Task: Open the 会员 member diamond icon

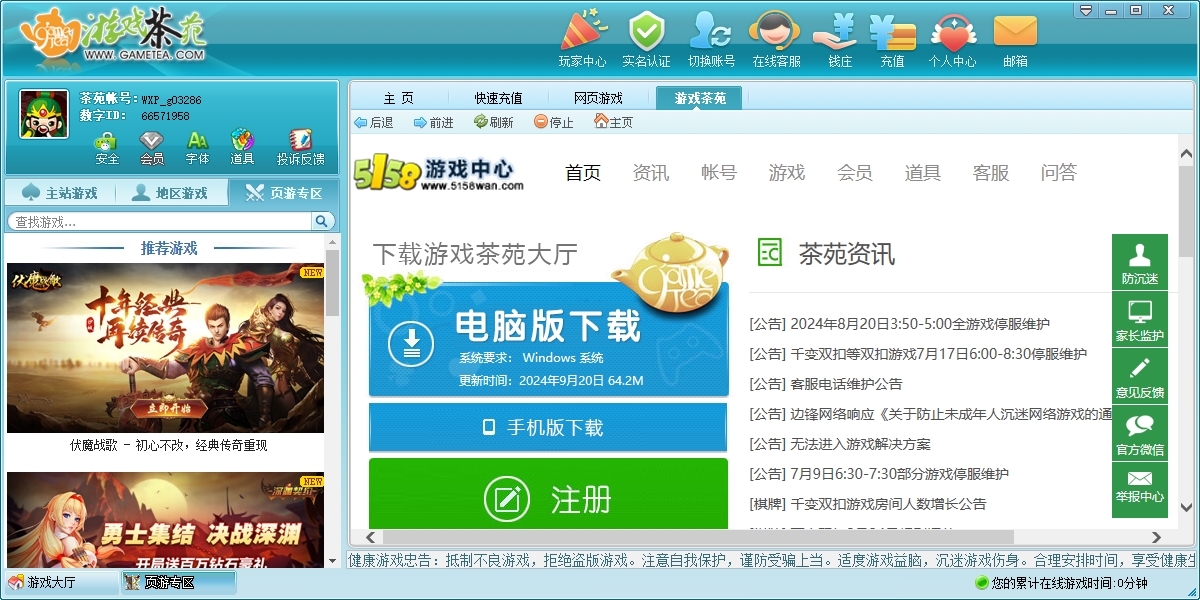Action: click(x=151, y=147)
